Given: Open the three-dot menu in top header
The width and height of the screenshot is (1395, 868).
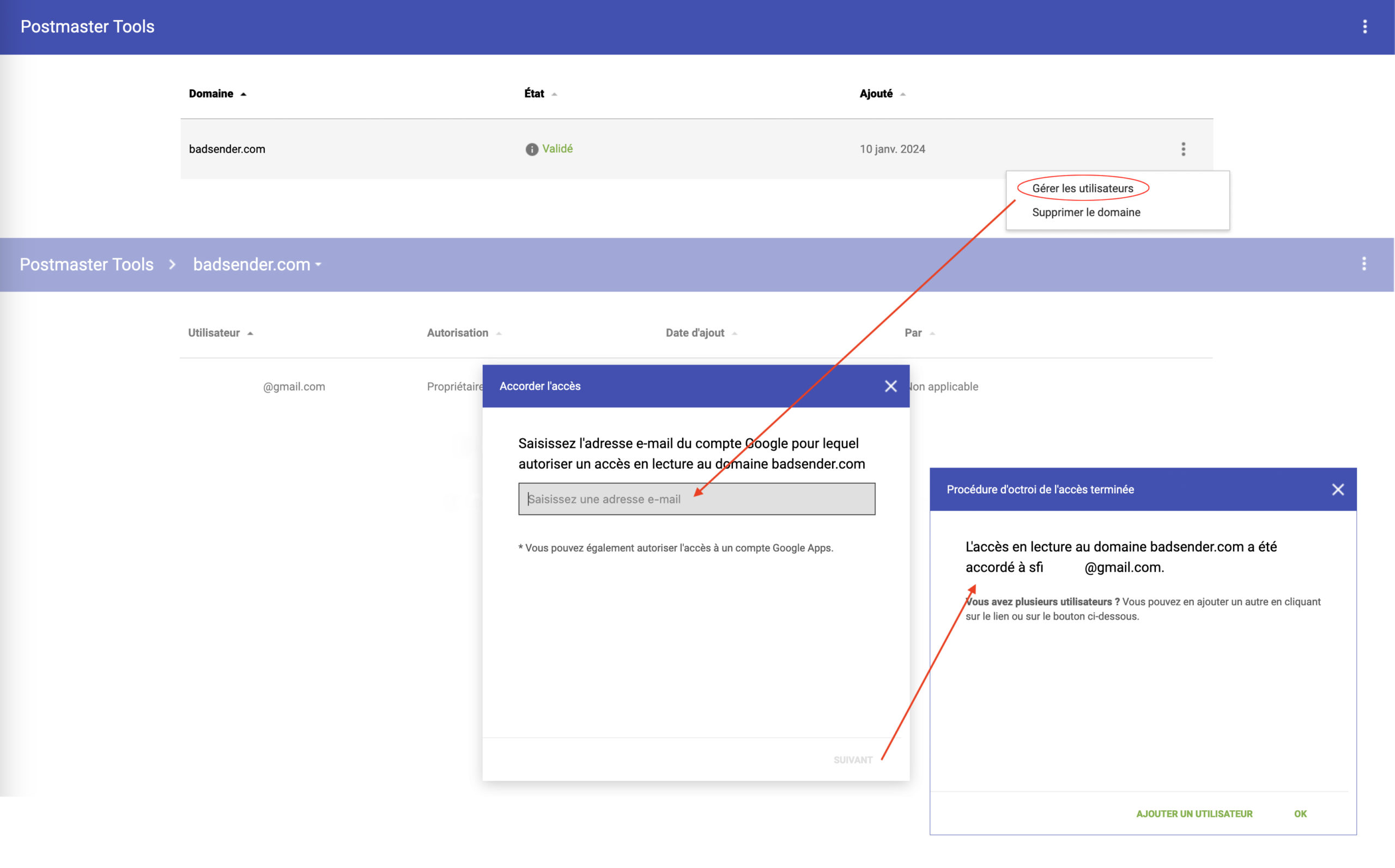Looking at the screenshot, I should 1364,26.
